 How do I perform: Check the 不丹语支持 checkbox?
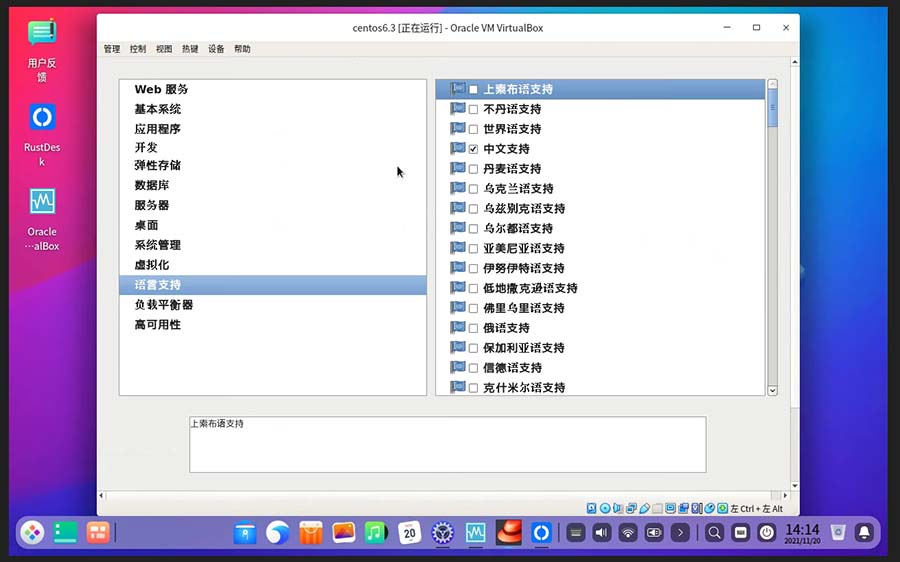[474, 109]
